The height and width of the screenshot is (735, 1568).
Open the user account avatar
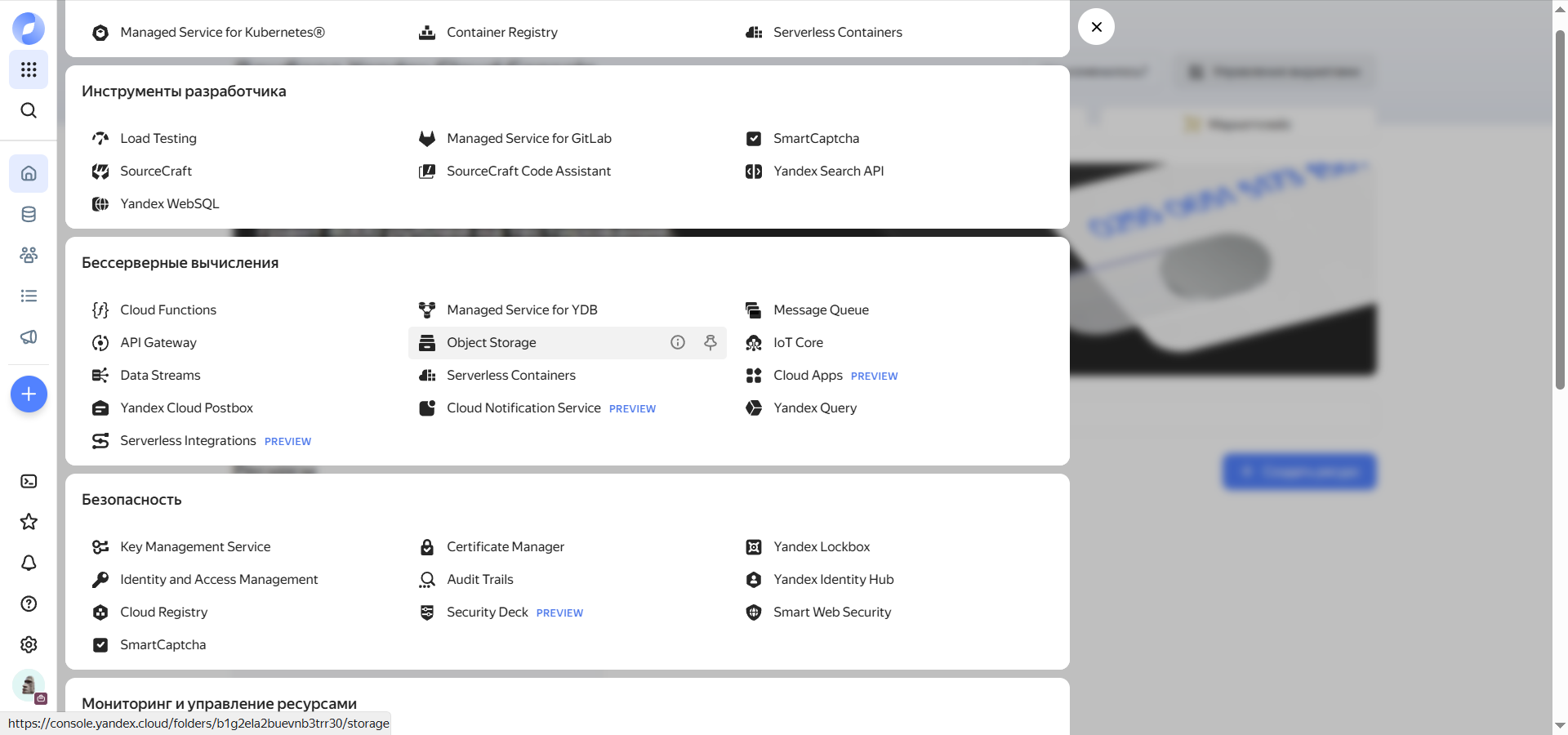pos(29,685)
